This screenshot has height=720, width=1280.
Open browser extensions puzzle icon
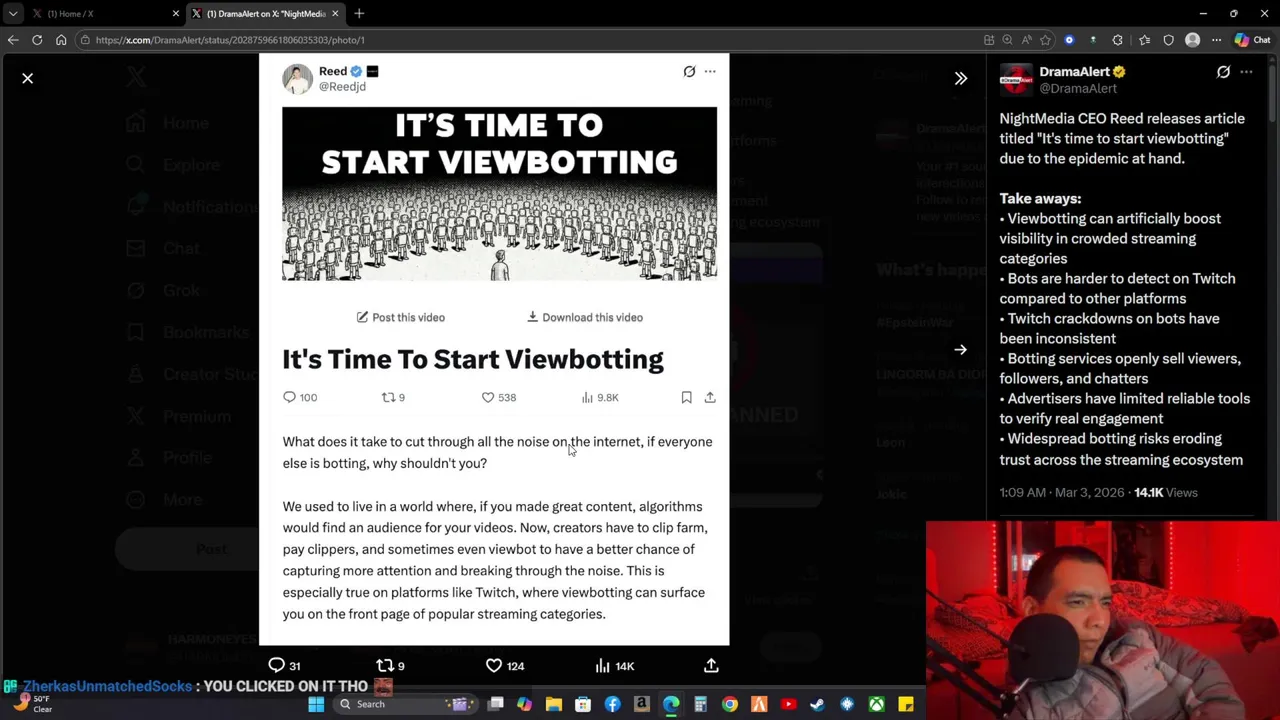point(1117,40)
